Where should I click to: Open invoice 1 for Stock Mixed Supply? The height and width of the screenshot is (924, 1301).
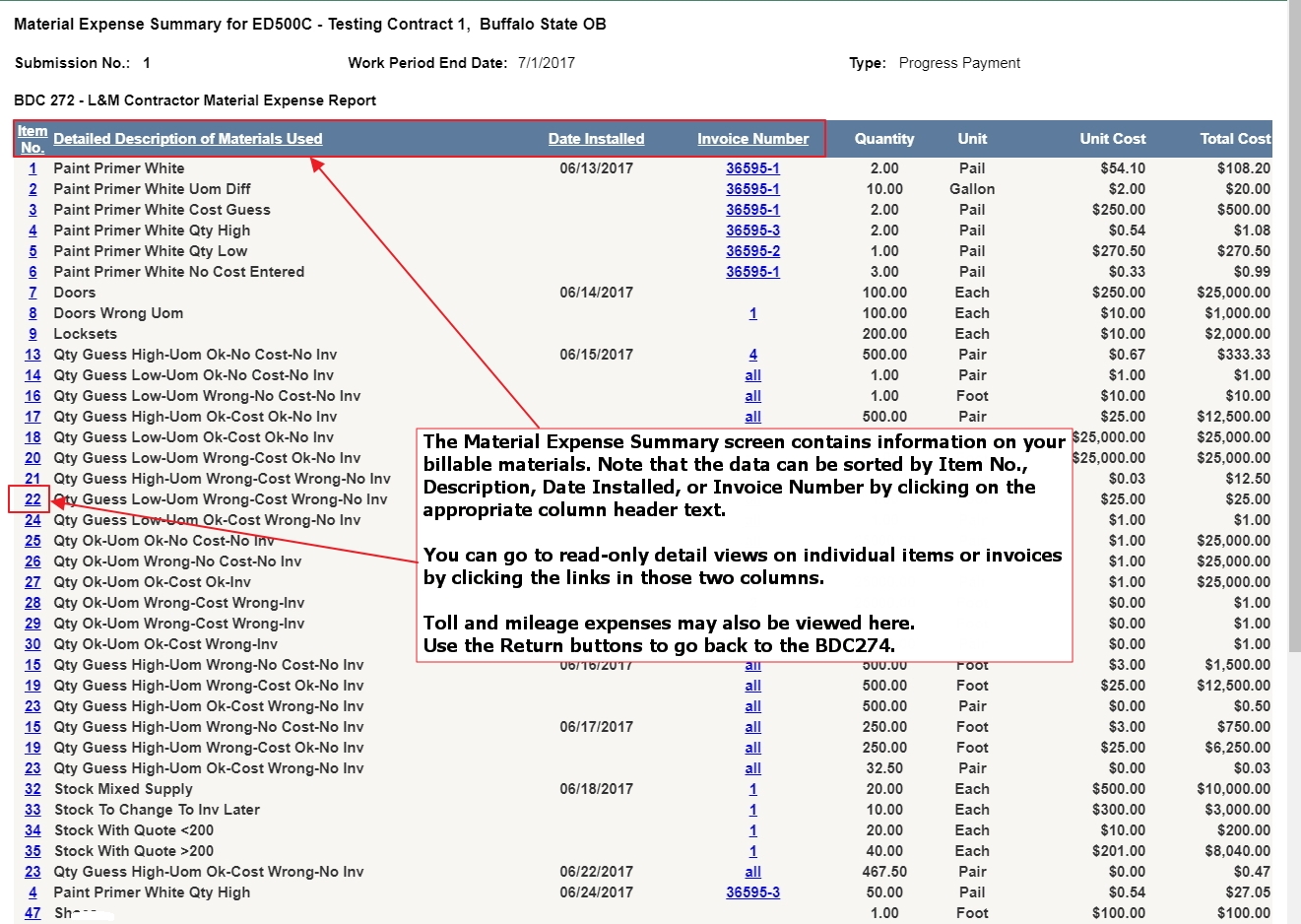click(753, 789)
